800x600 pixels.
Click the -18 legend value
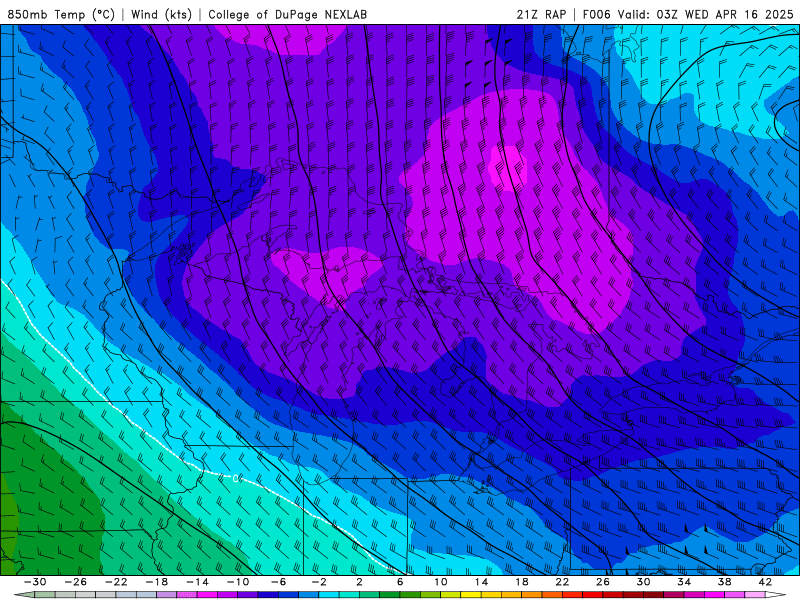click(157, 582)
